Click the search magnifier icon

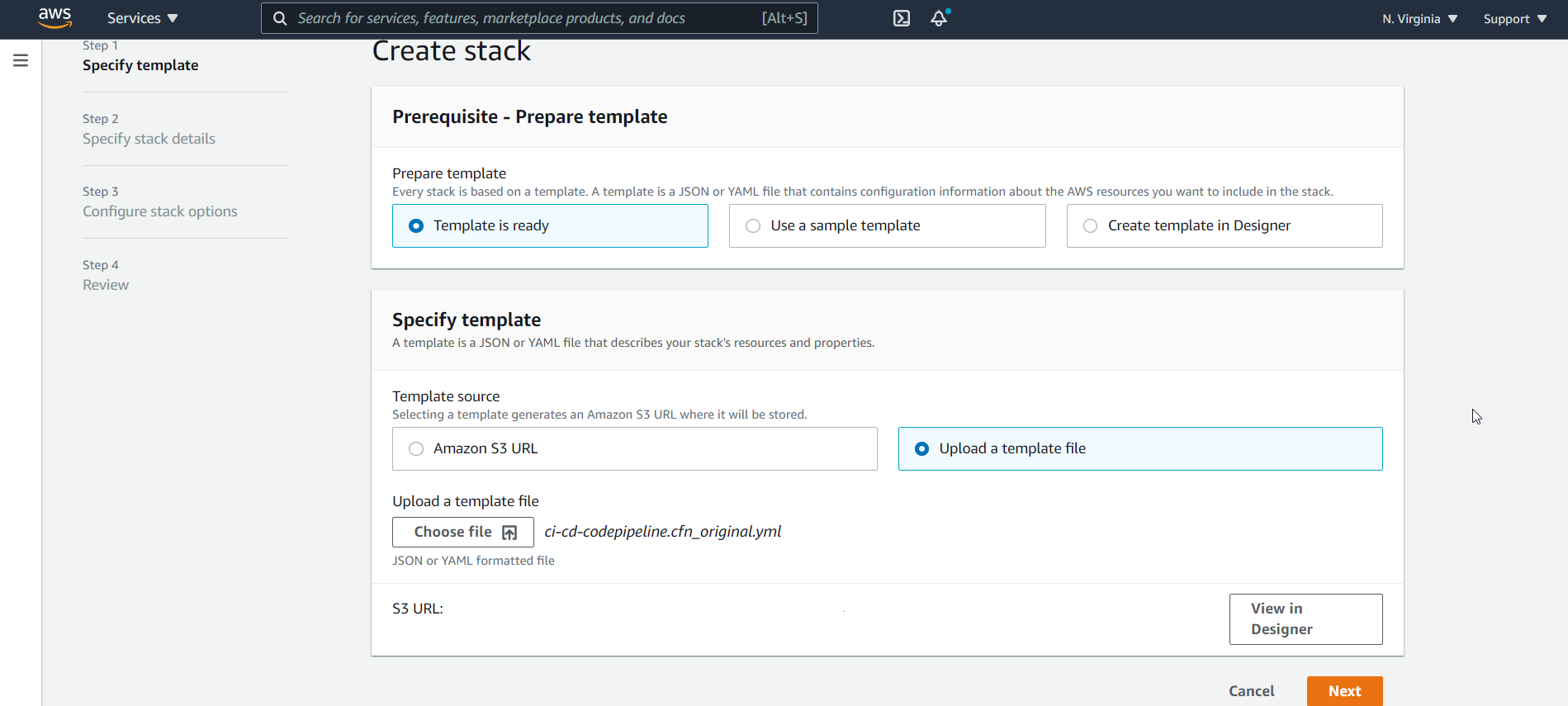tap(280, 18)
